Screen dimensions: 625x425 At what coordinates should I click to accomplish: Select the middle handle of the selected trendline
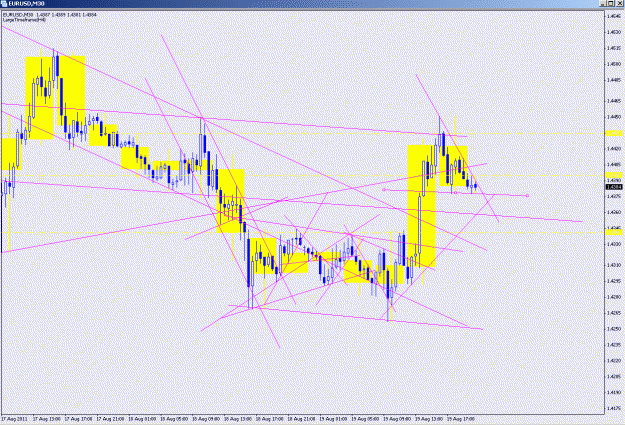tap(456, 193)
